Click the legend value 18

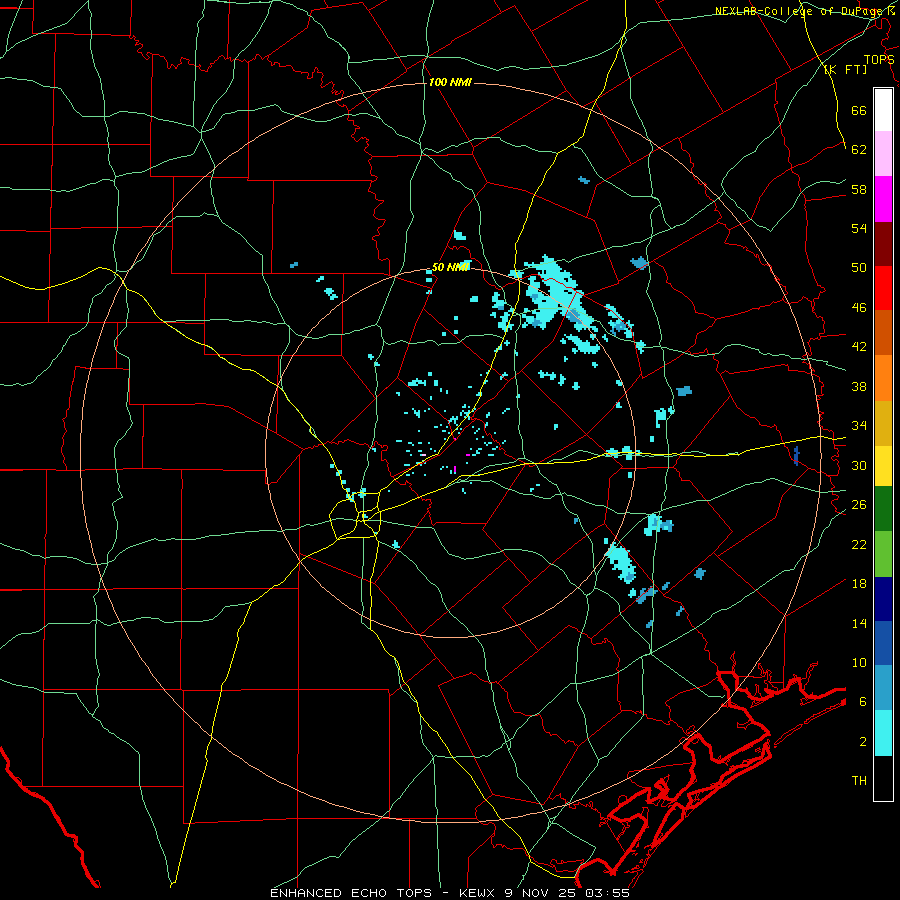click(x=859, y=584)
